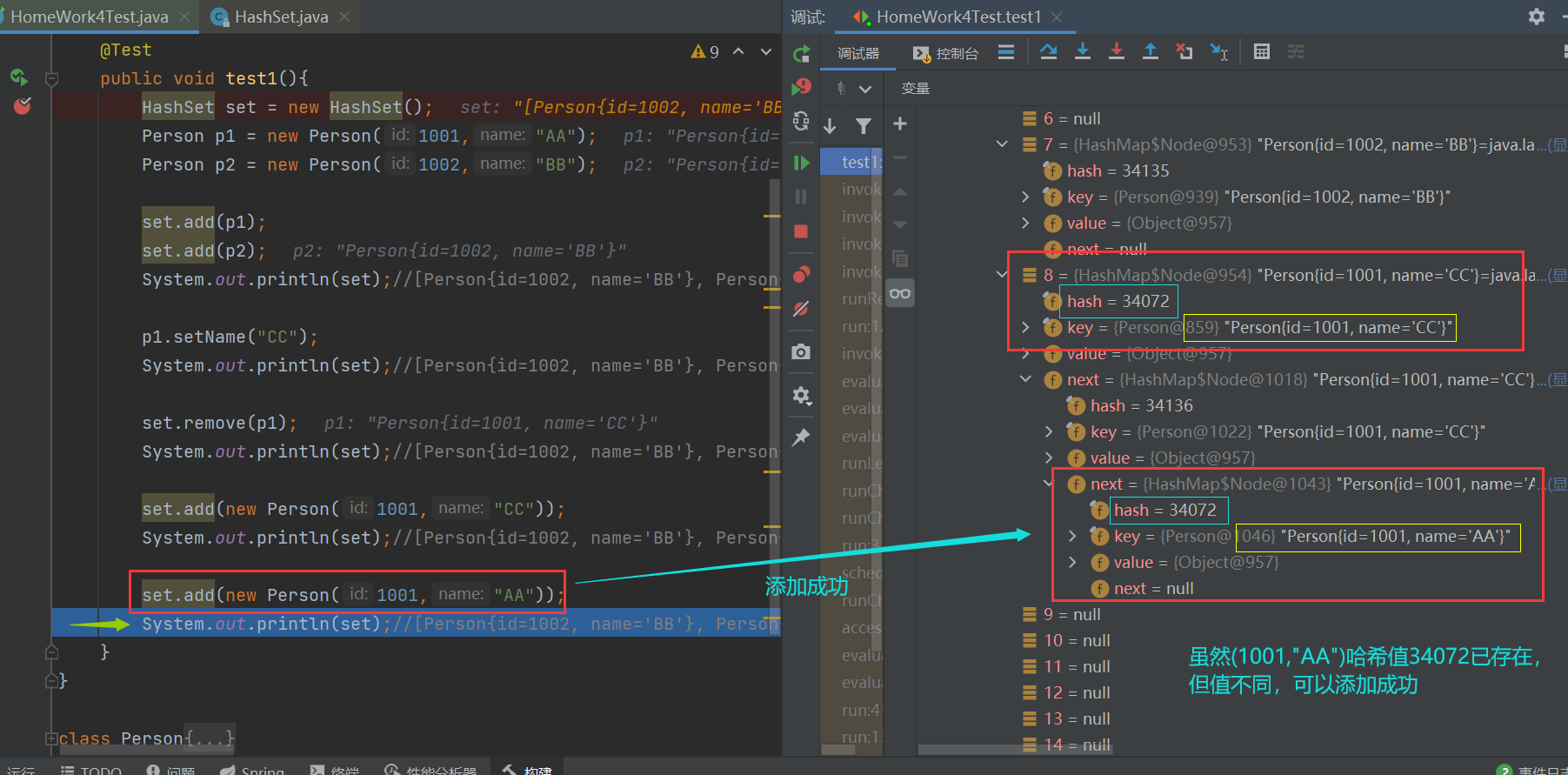Toggle mute breakpoints icon

click(x=801, y=309)
